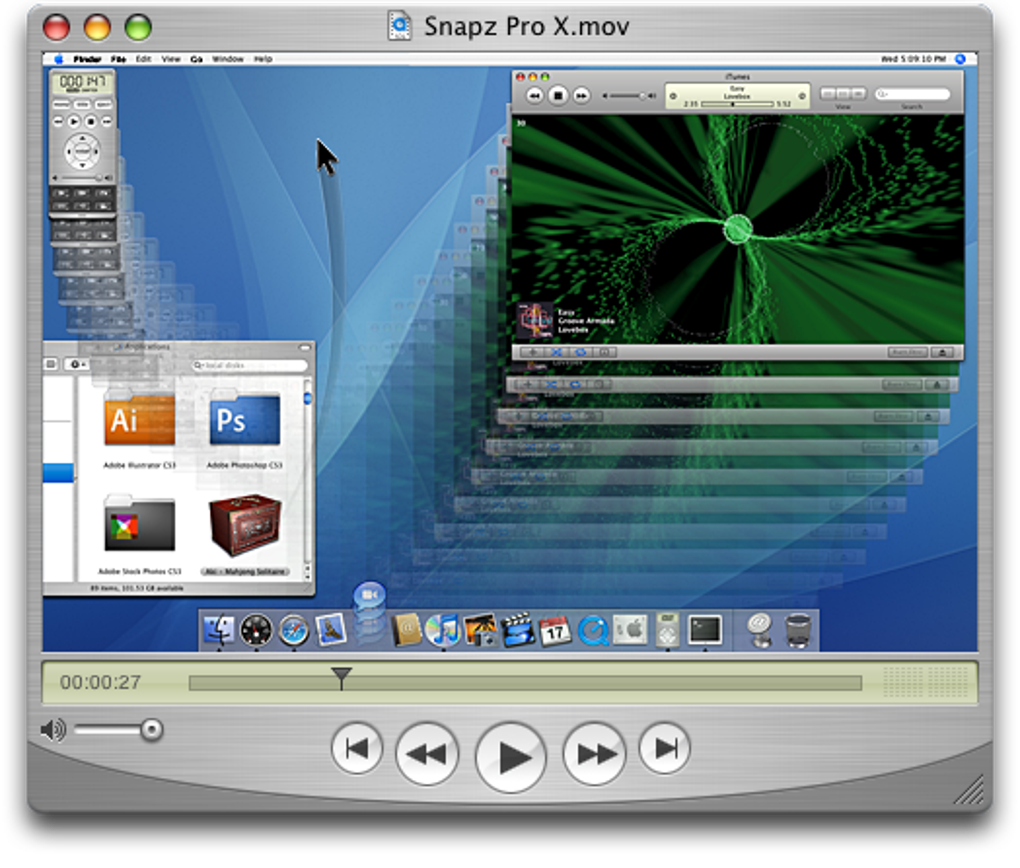
Task: Open the File menu
Action: pyautogui.click(x=118, y=59)
